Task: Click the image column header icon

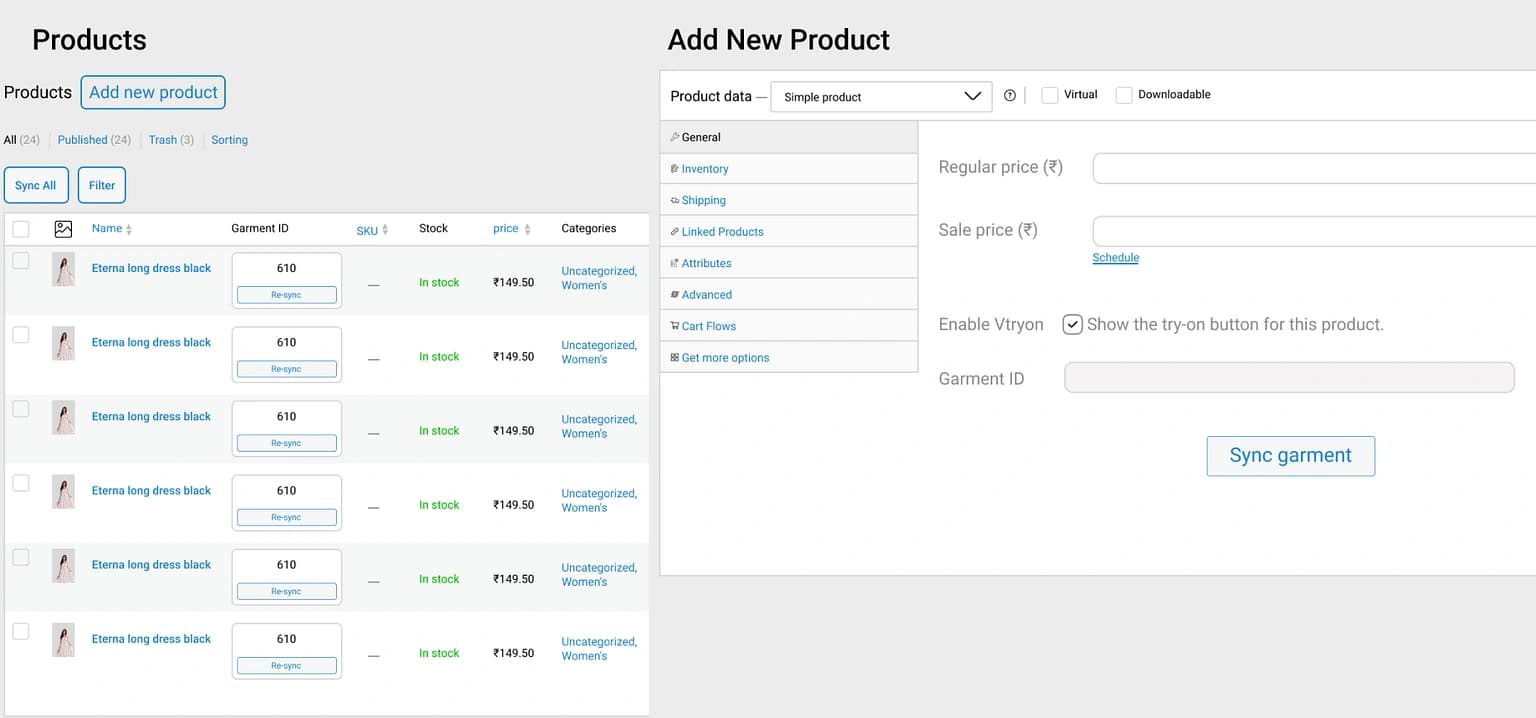Action: click(63, 229)
